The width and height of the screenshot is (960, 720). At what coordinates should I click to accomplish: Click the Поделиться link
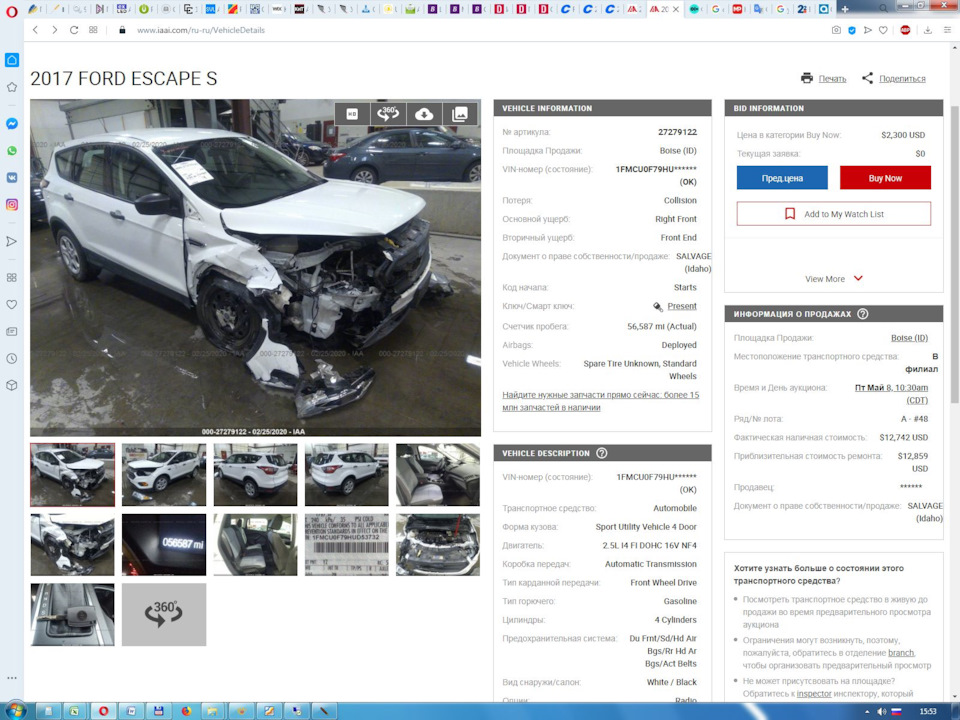[x=902, y=79]
